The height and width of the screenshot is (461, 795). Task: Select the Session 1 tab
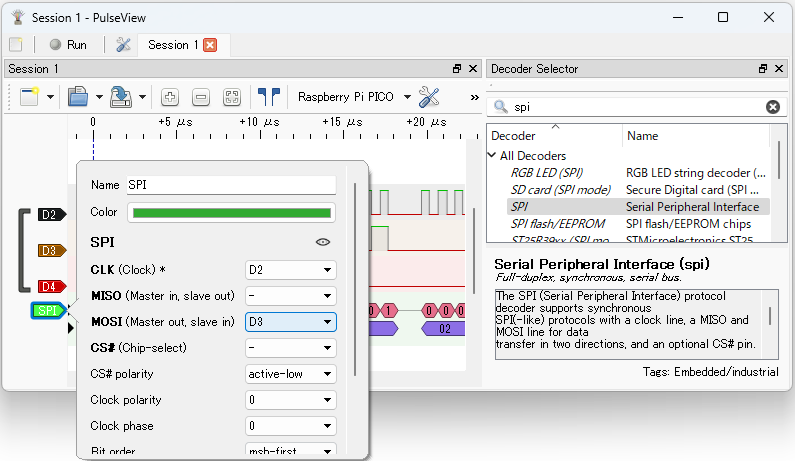(x=172, y=45)
